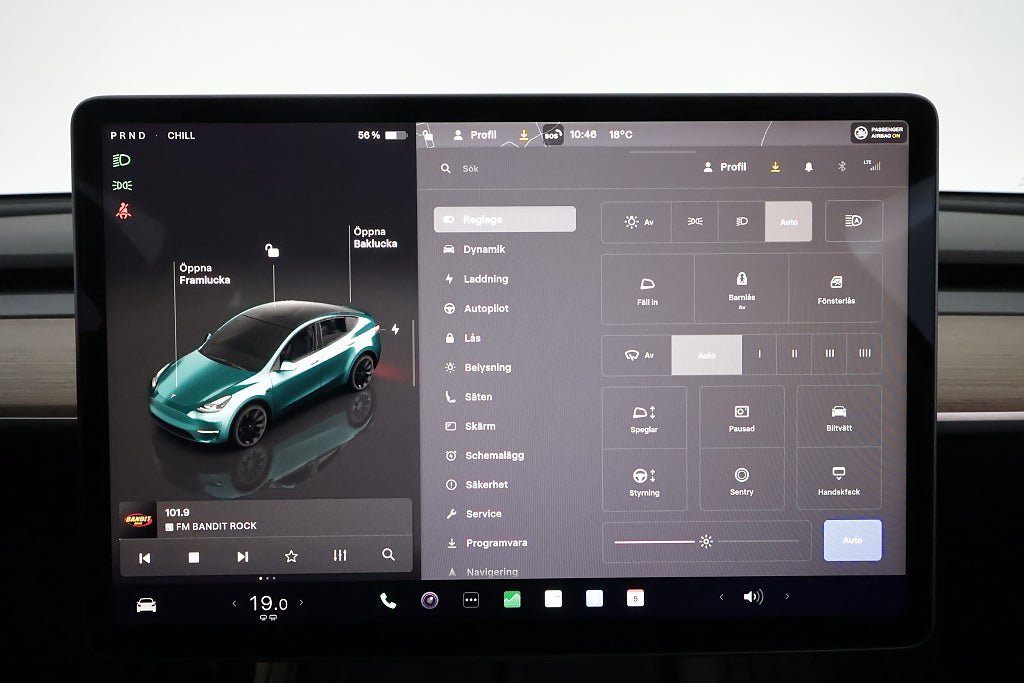
Task: Turn wipers Av (off)
Action: click(x=637, y=355)
